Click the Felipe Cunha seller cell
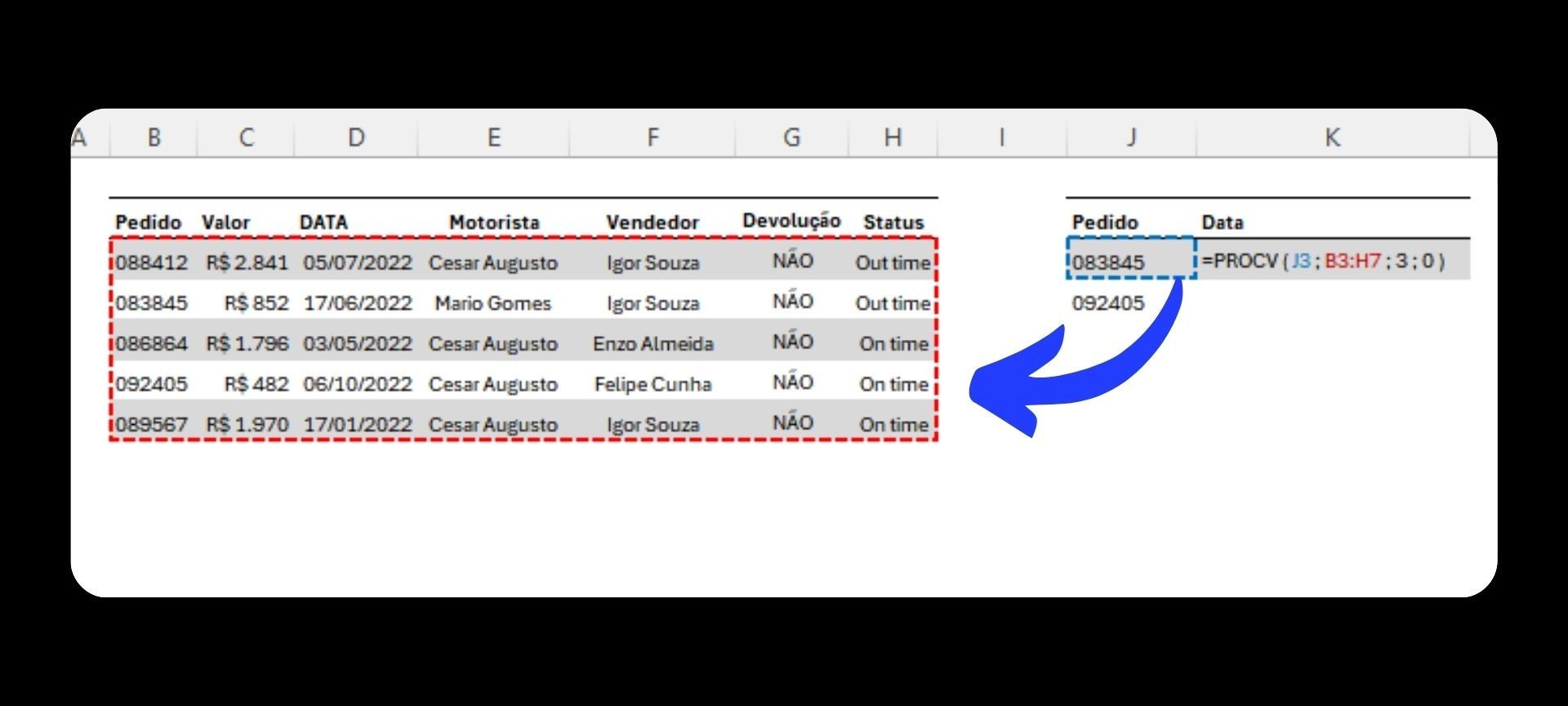The image size is (1568, 706). tap(653, 384)
